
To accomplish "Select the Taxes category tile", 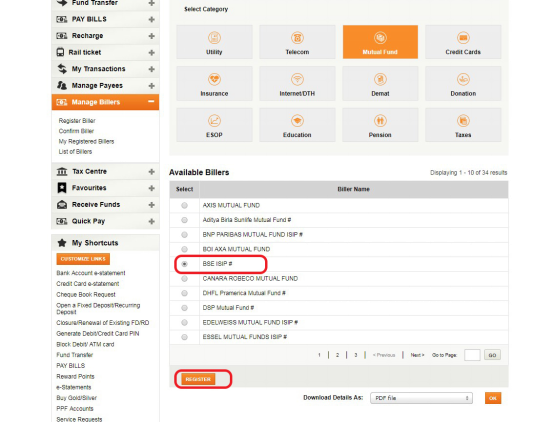I will 463,125.
